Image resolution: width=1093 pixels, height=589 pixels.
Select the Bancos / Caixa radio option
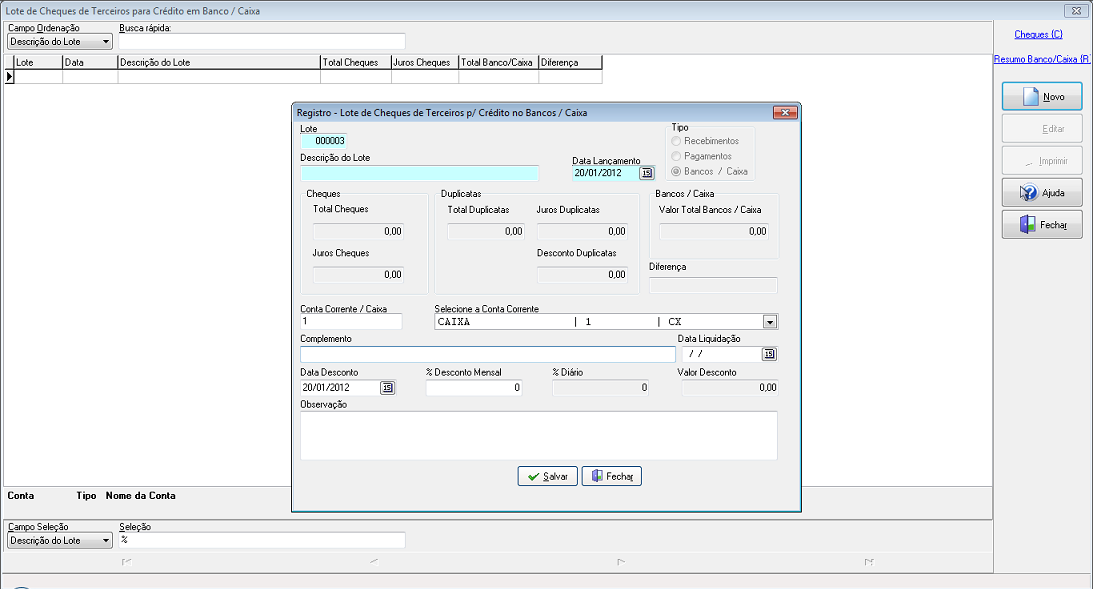click(x=676, y=171)
